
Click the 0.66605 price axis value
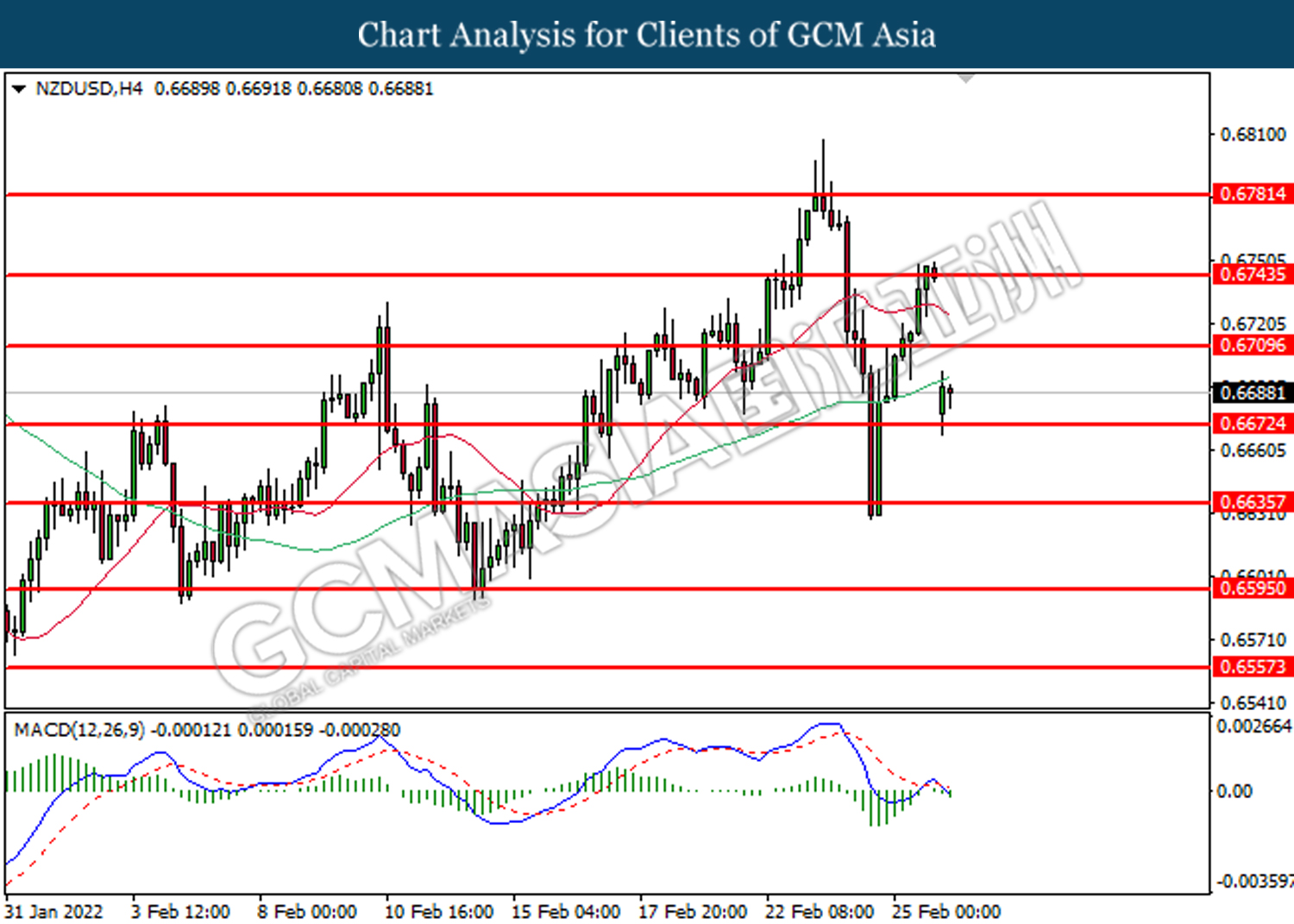pos(1253,450)
